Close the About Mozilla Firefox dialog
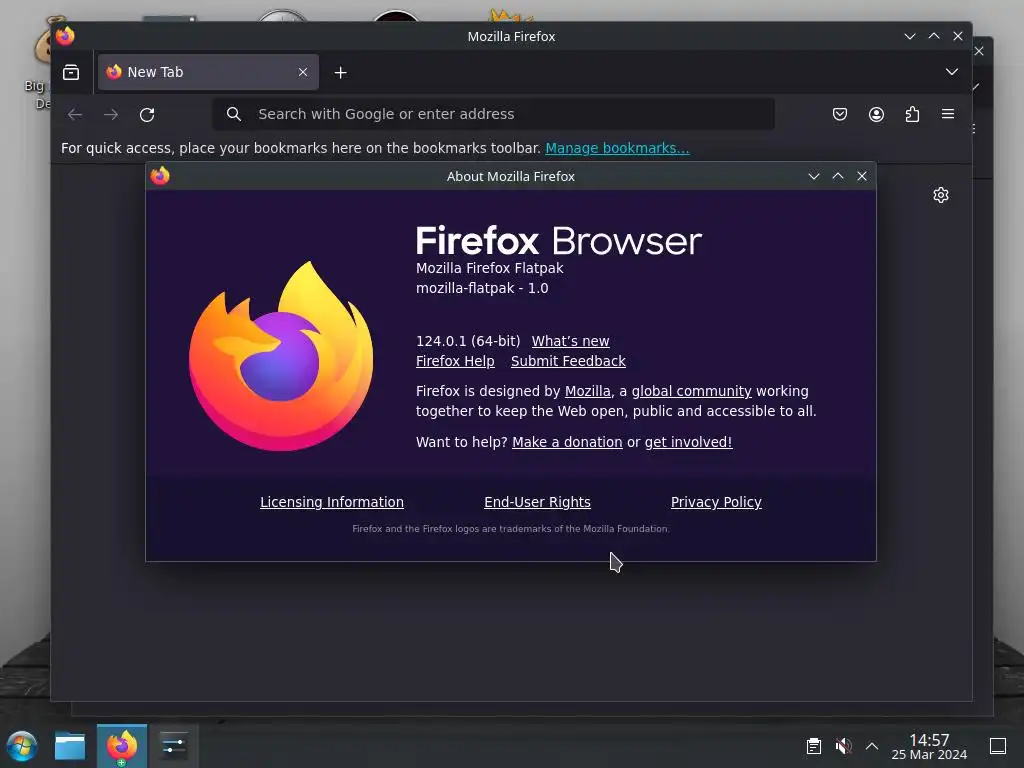 862,176
